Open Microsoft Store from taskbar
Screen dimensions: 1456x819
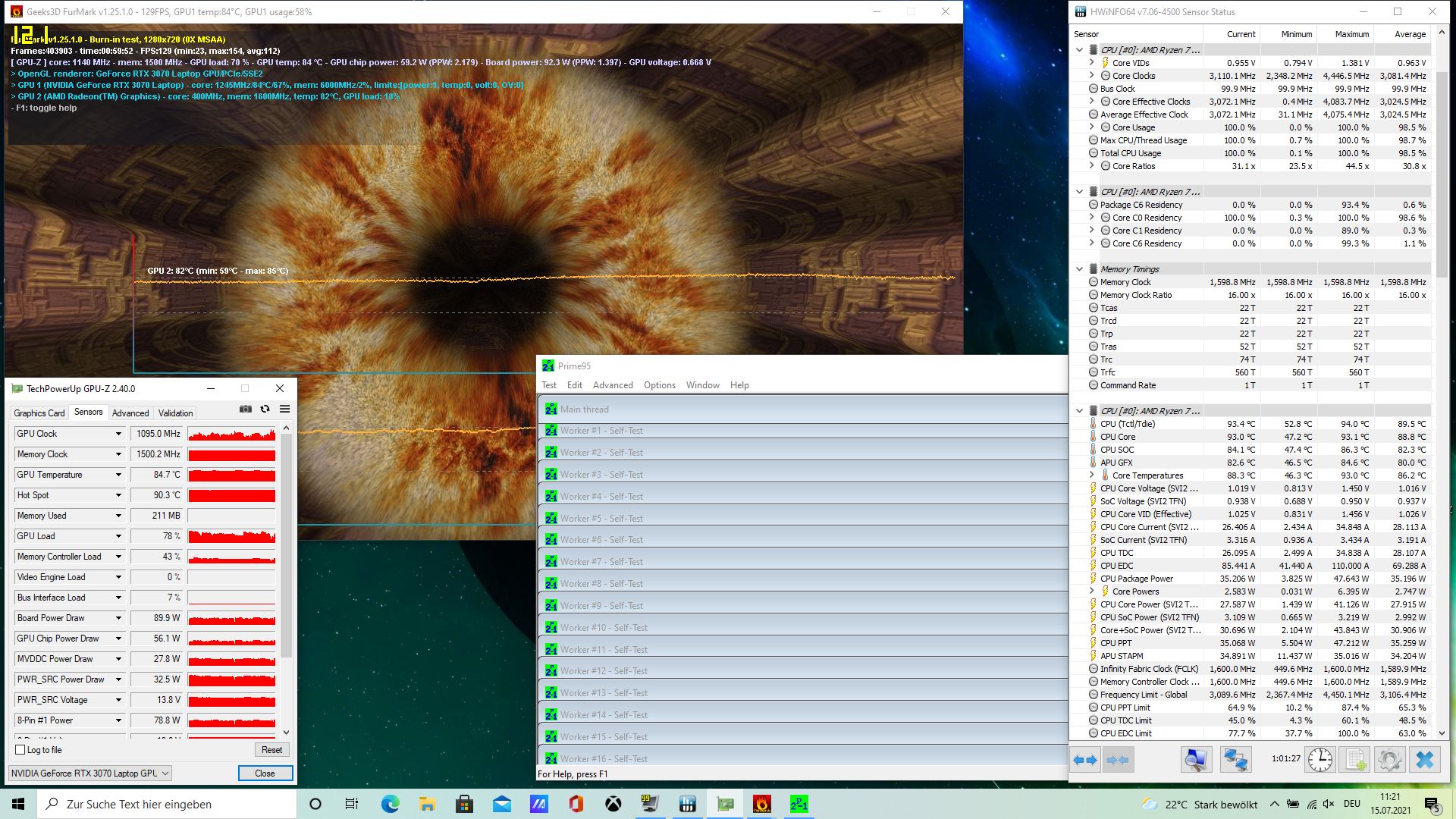pos(464,804)
